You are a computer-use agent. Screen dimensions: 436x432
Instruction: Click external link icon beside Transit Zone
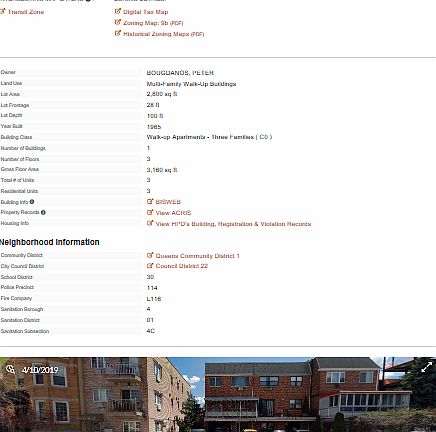(3, 11)
